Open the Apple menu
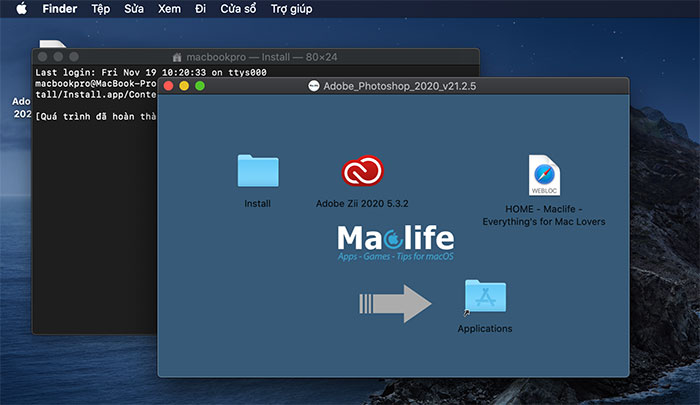This screenshot has width=700, height=405. (x=19, y=8)
